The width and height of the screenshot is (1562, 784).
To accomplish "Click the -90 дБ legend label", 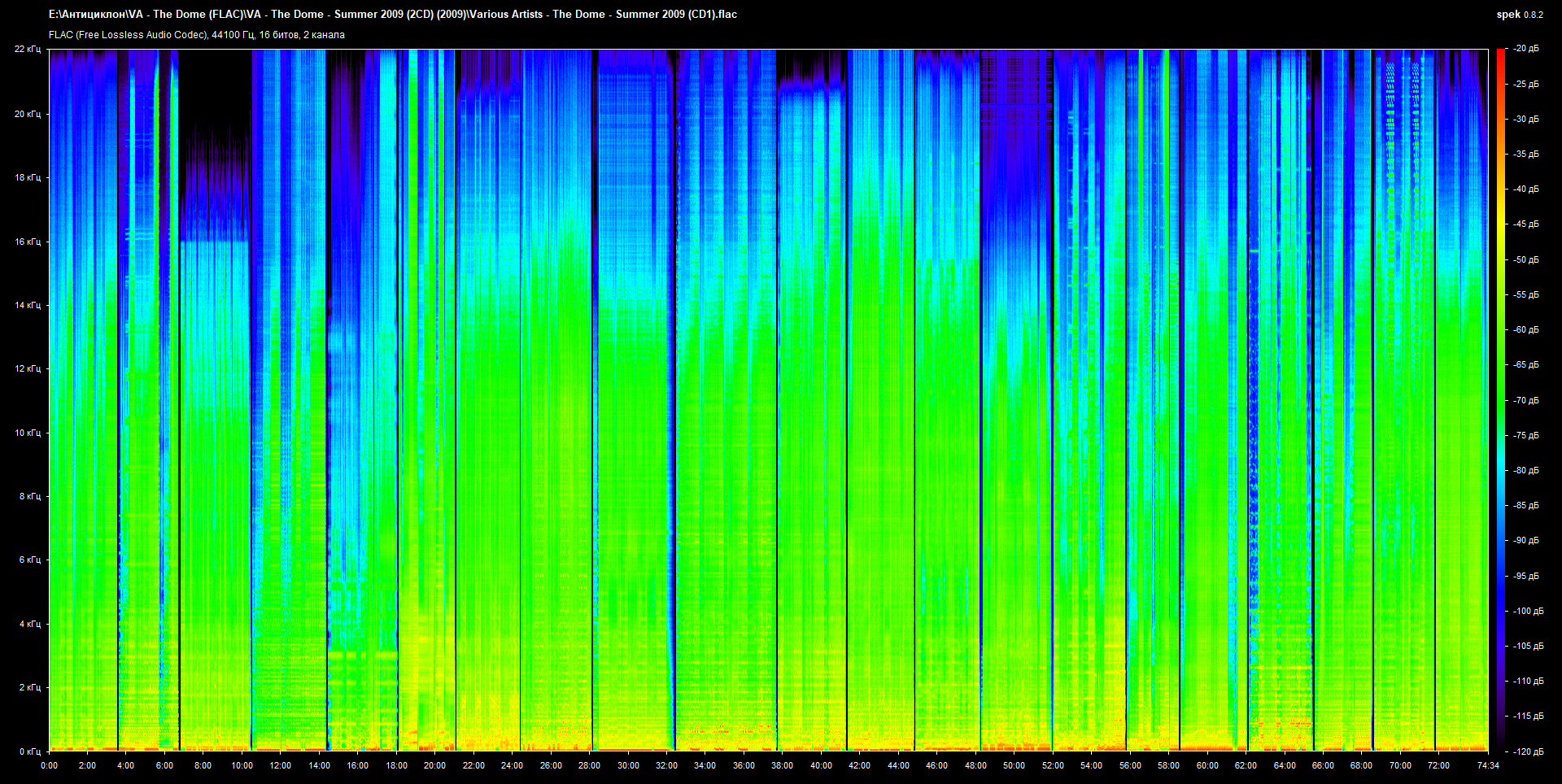I will click(x=1526, y=541).
